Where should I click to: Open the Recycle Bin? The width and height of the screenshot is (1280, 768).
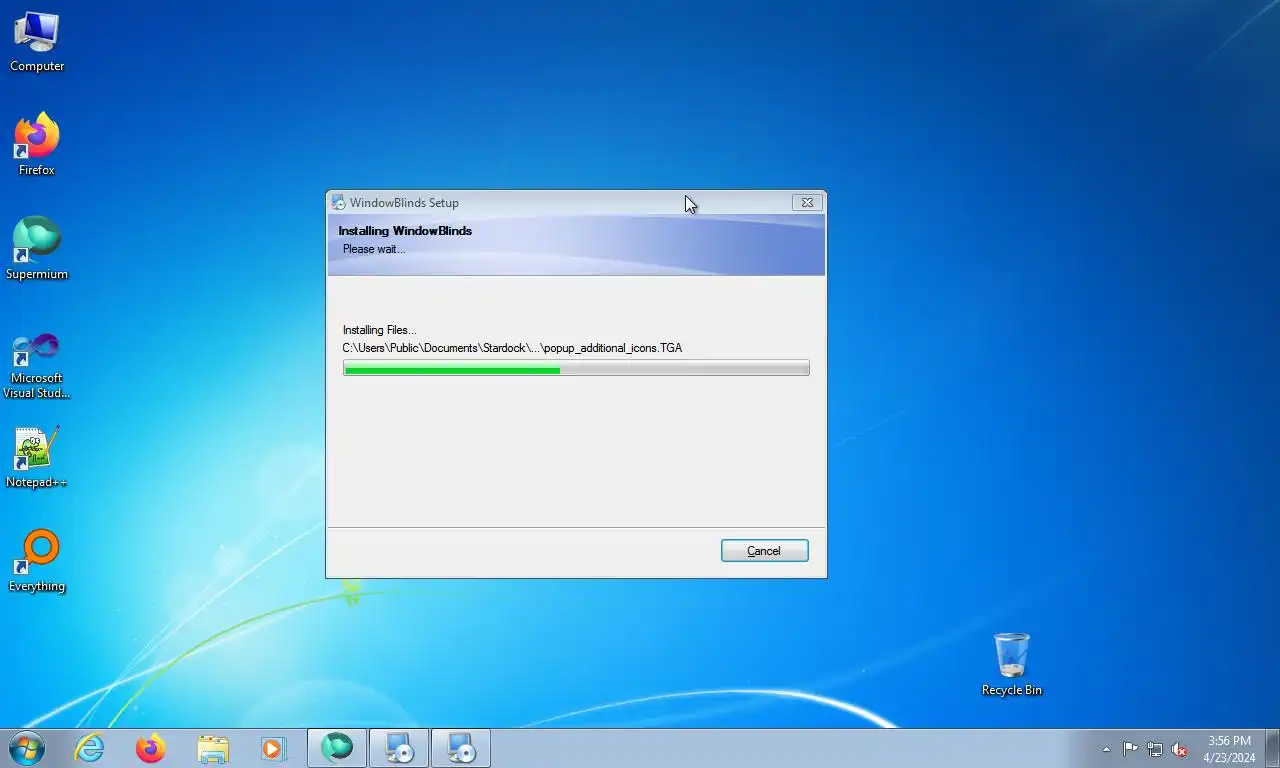1012,666
